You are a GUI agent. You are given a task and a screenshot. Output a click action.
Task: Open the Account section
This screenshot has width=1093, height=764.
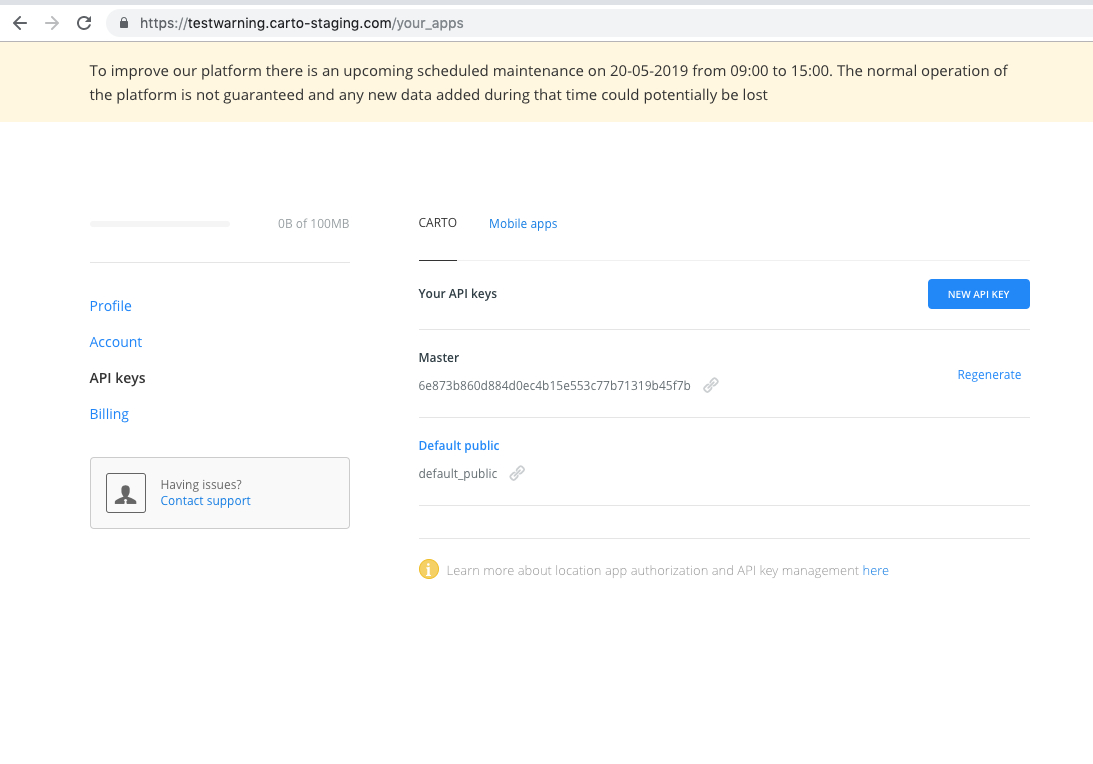point(116,342)
